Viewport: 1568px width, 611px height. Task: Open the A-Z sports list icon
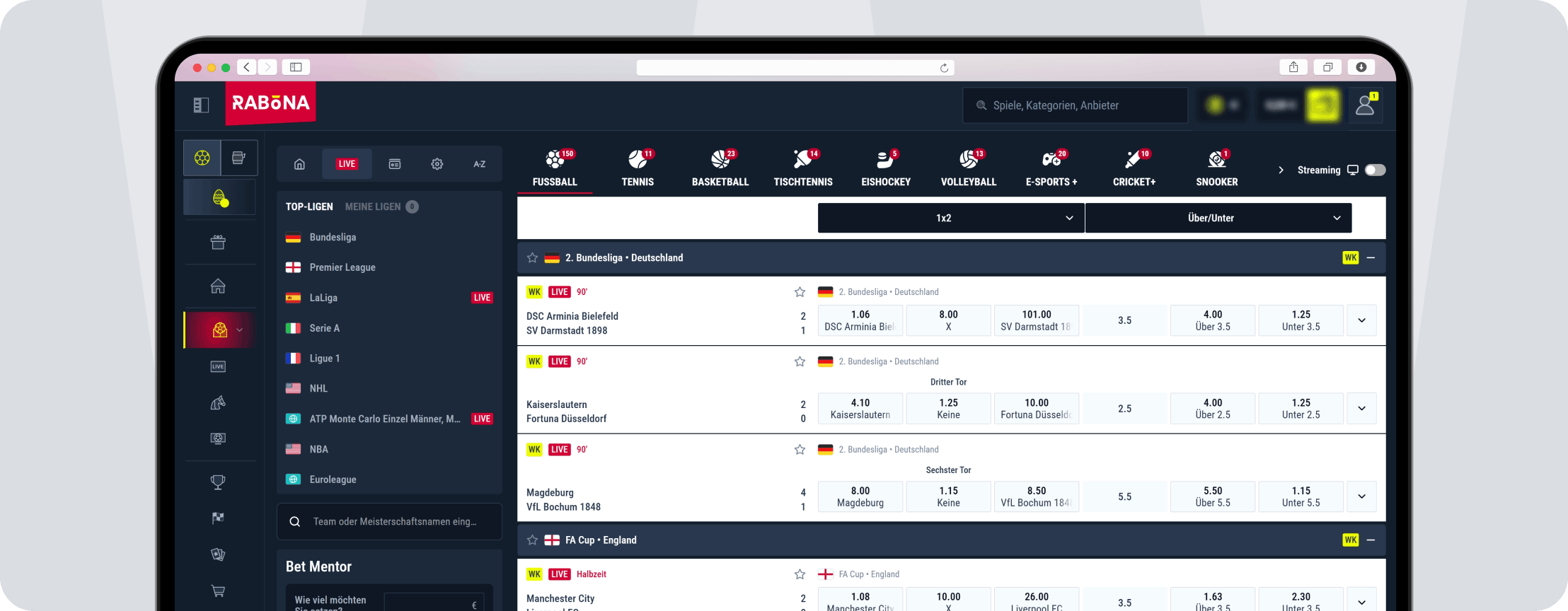[480, 164]
